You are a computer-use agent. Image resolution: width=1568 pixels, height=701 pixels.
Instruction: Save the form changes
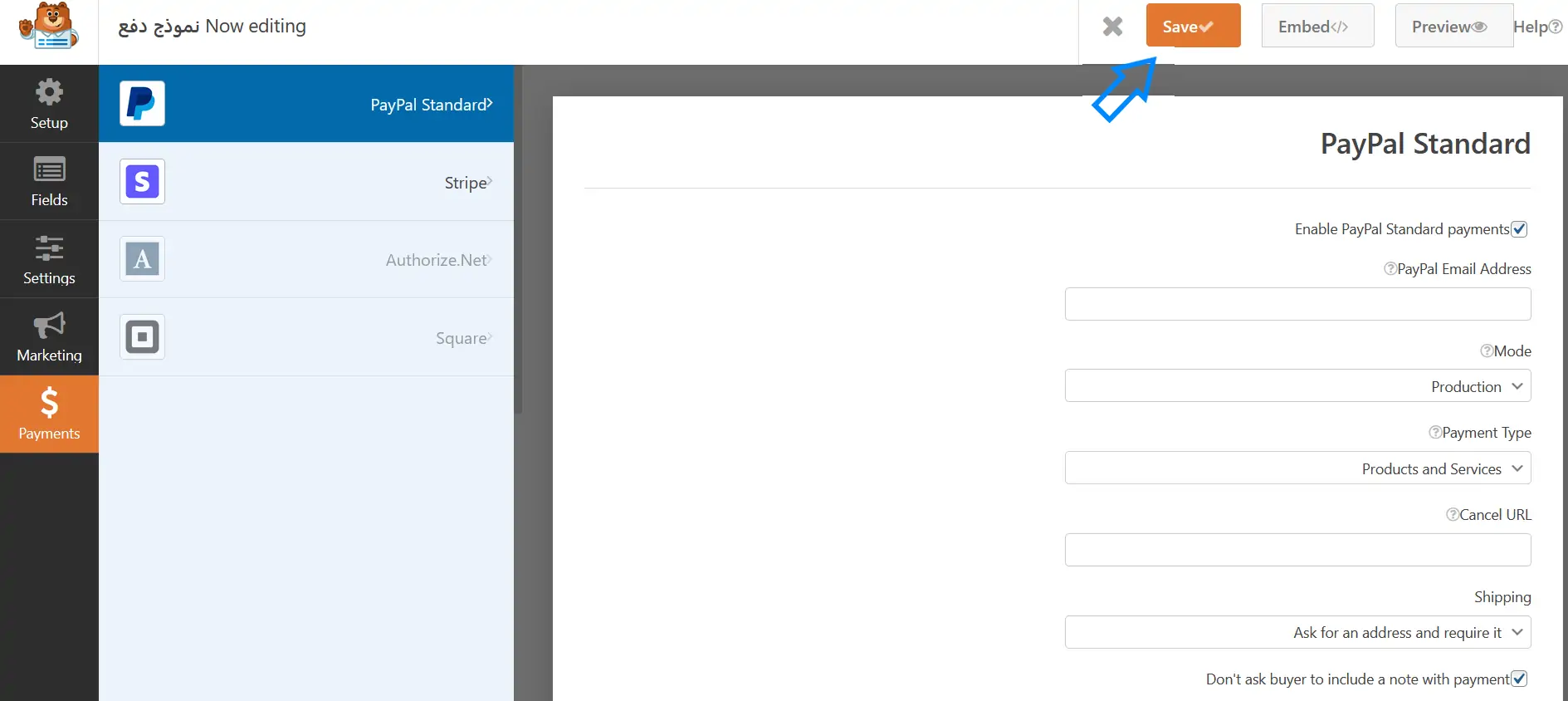click(x=1193, y=26)
